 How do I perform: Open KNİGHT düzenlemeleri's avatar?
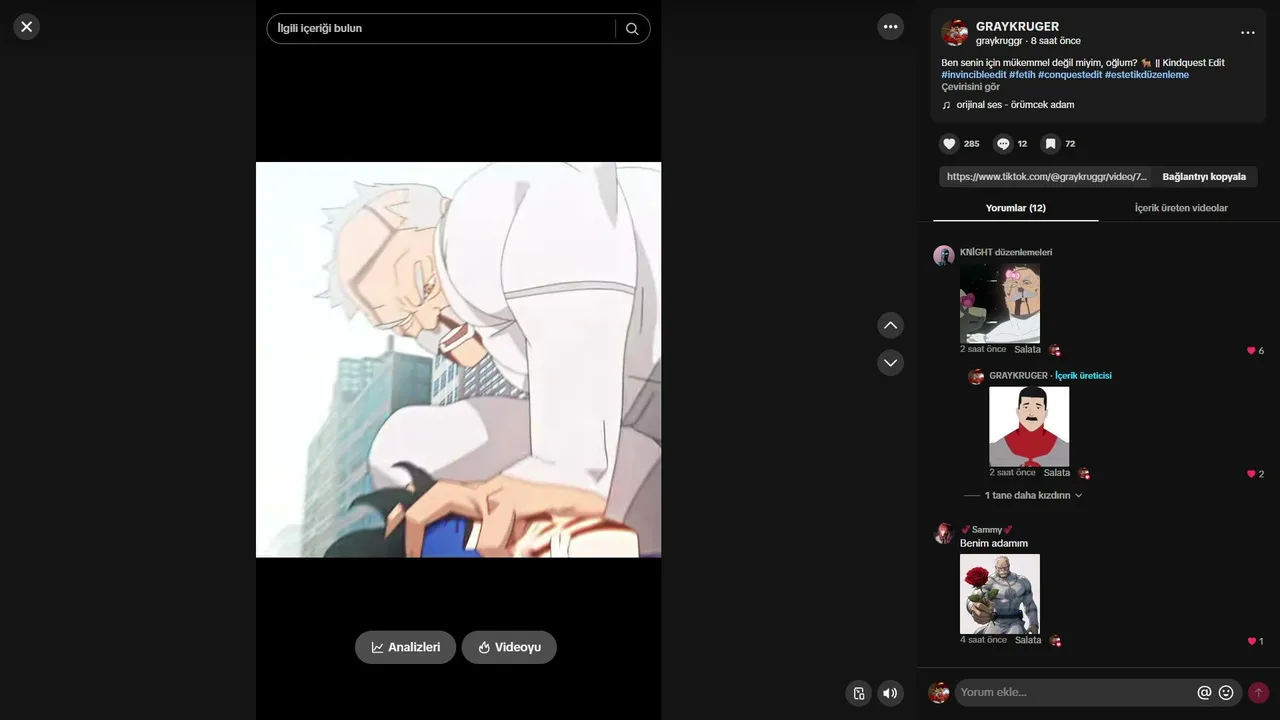coord(944,255)
